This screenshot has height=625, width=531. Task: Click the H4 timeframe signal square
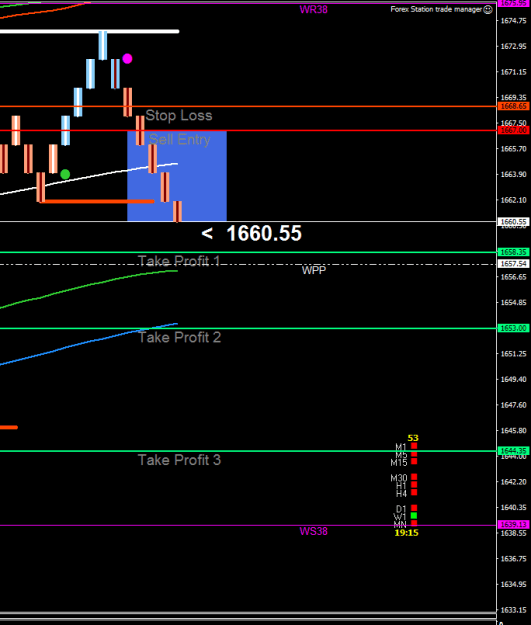pos(414,493)
